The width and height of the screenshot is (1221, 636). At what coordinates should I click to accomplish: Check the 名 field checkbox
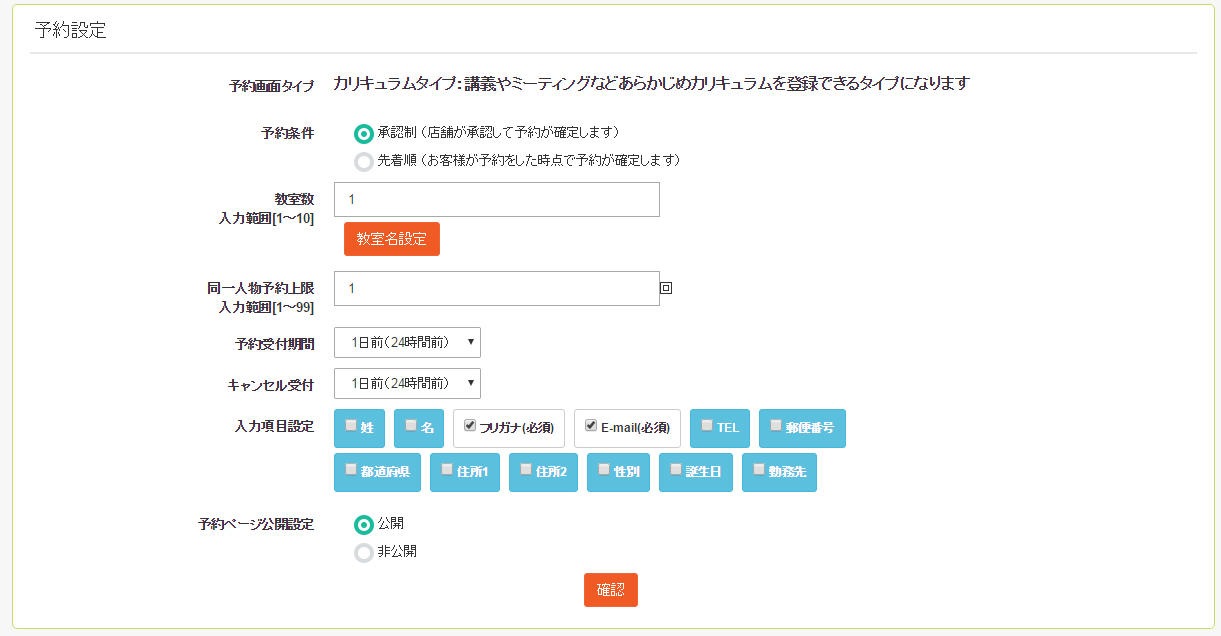tap(411, 425)
